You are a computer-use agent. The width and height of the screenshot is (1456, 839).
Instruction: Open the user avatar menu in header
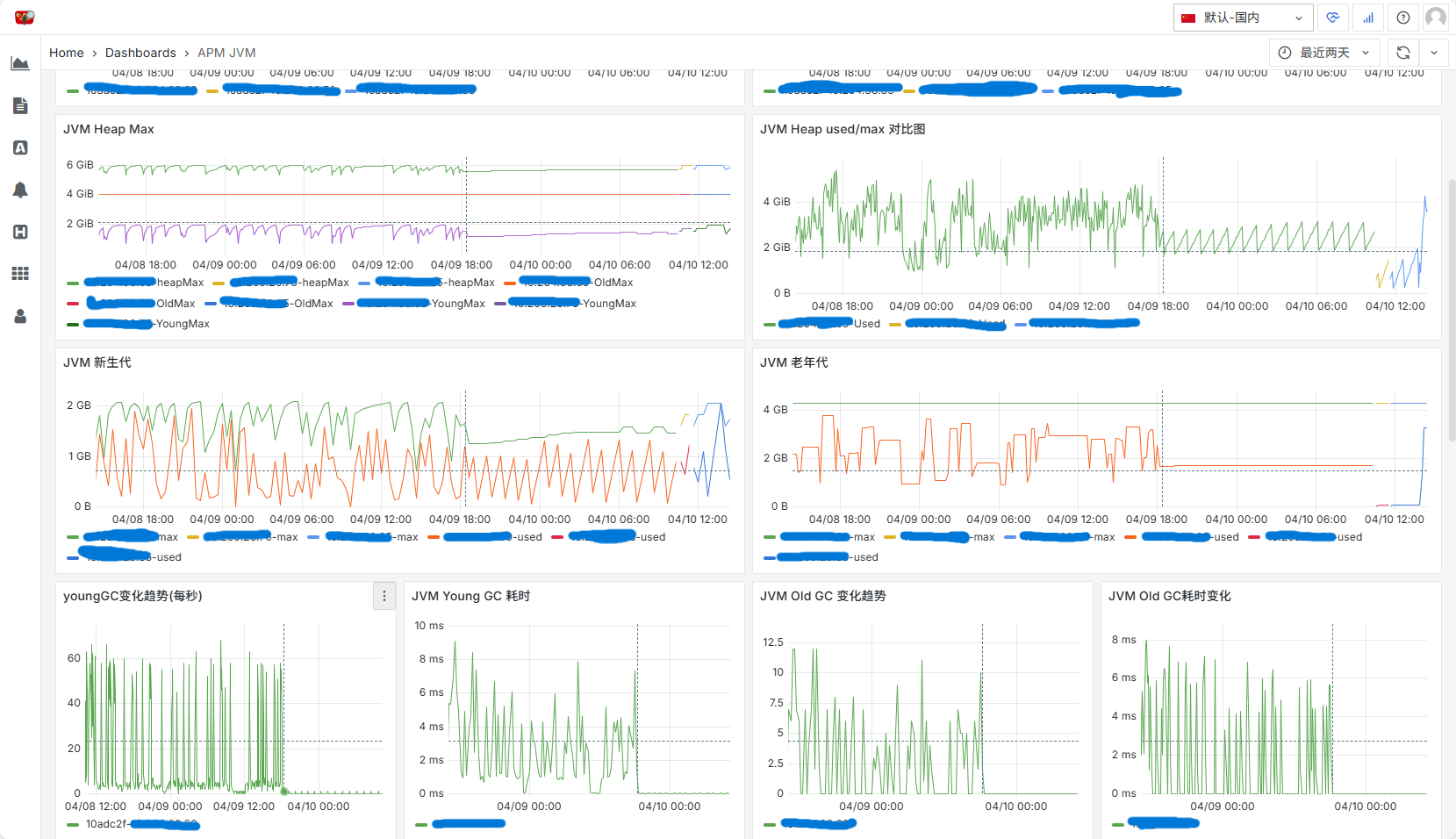click(1436, 18)
